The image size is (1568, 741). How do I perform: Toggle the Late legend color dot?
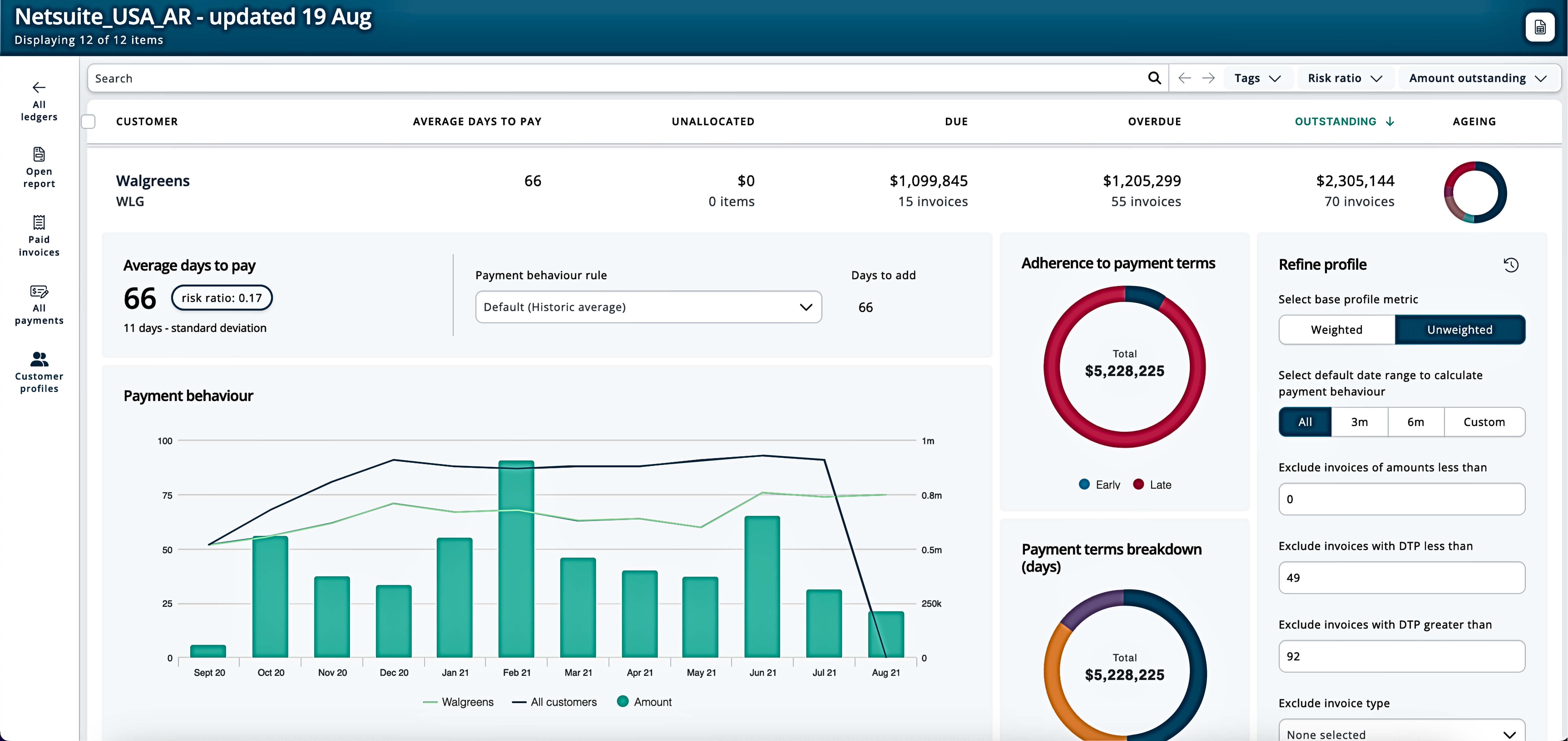(1138, 485)
